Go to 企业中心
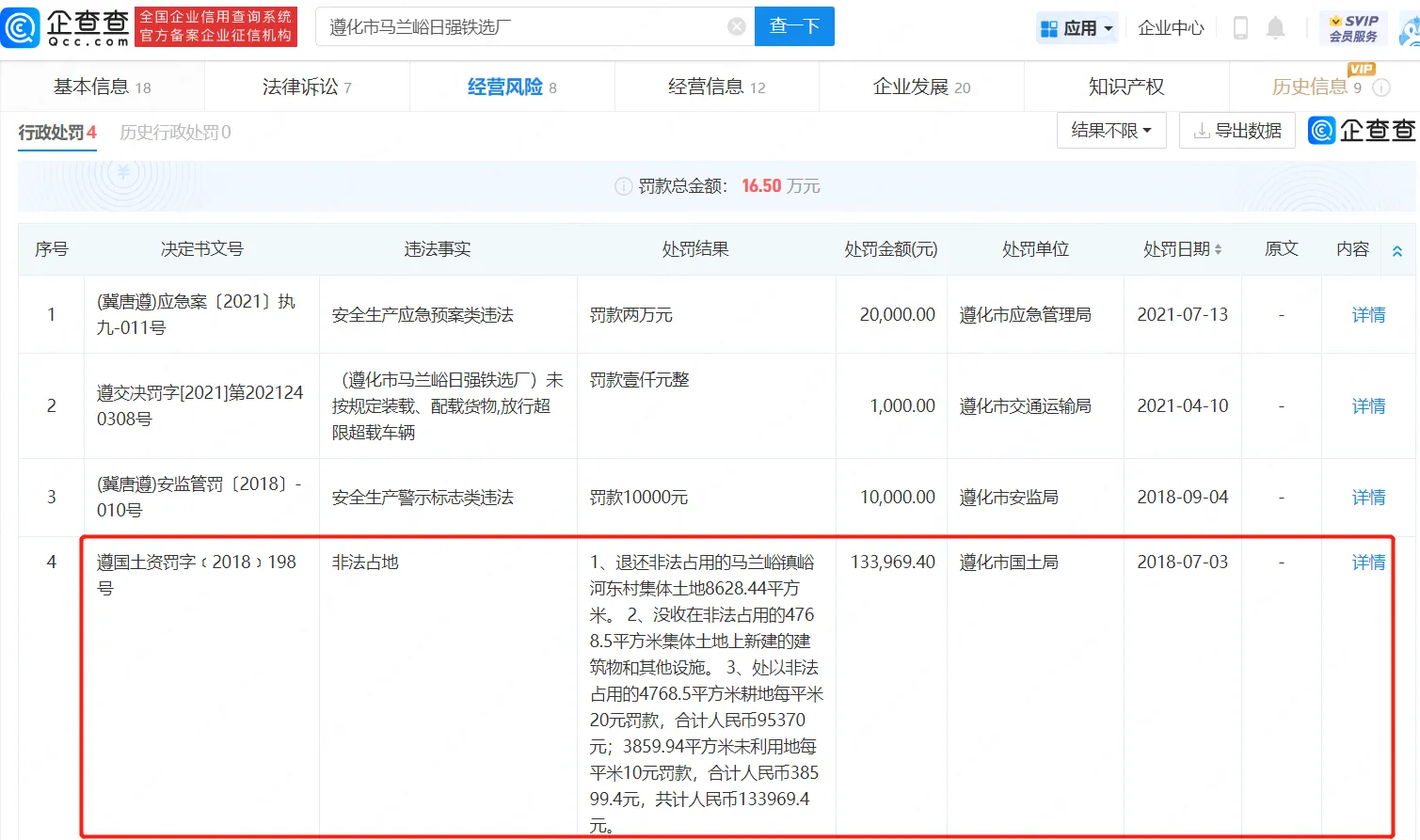This screenshot has height=840, width=1420. 1171,28
